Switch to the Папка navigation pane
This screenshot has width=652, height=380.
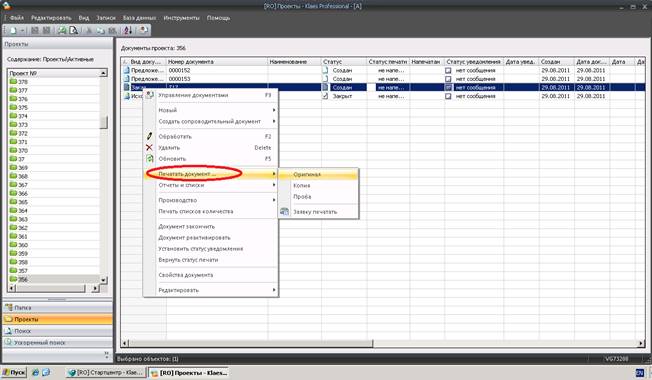(57, 308)
